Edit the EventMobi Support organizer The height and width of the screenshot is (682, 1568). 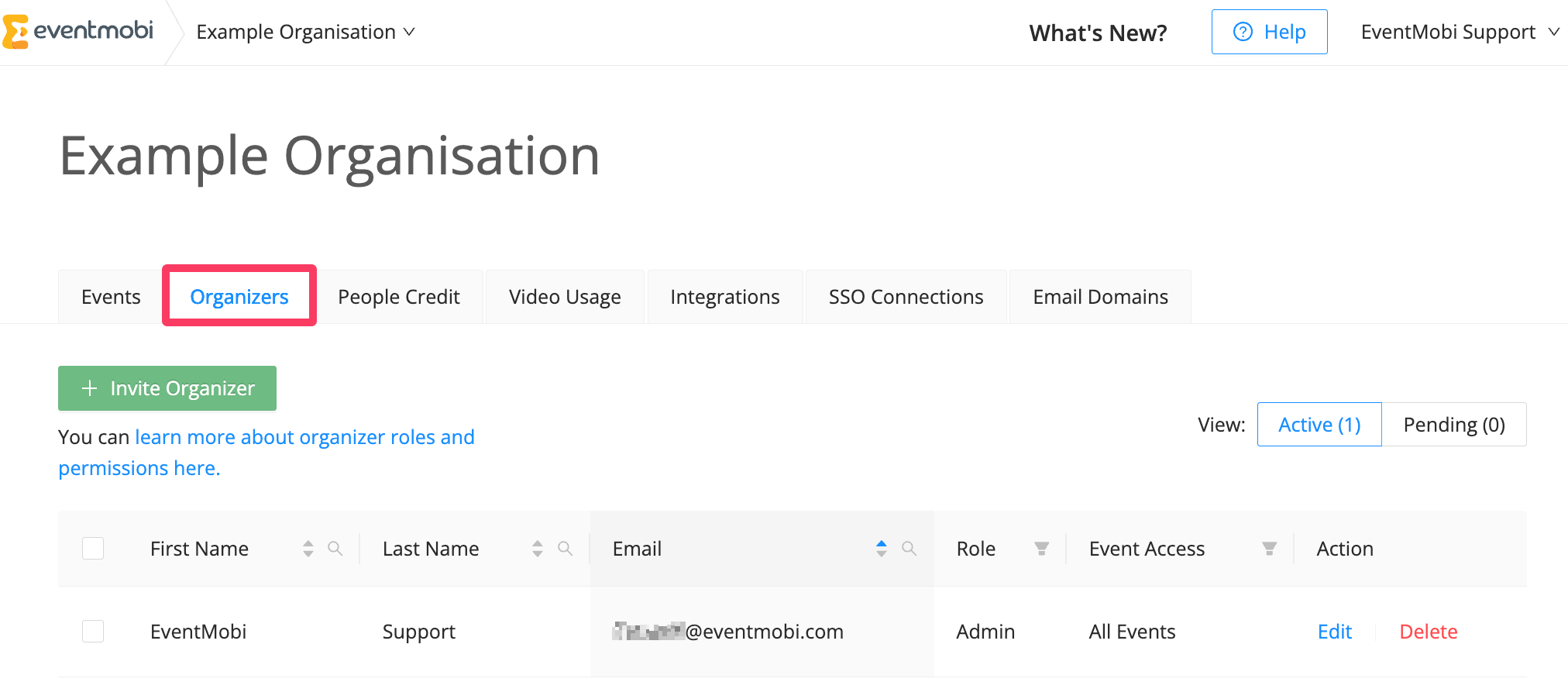(x=1335, y=632)
